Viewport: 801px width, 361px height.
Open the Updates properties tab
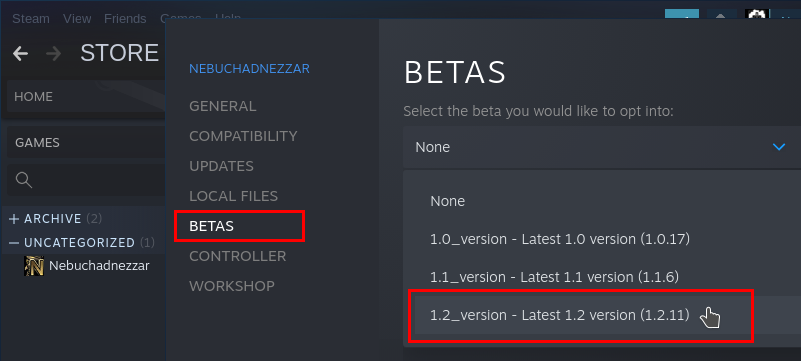click(x=221, y=166)
